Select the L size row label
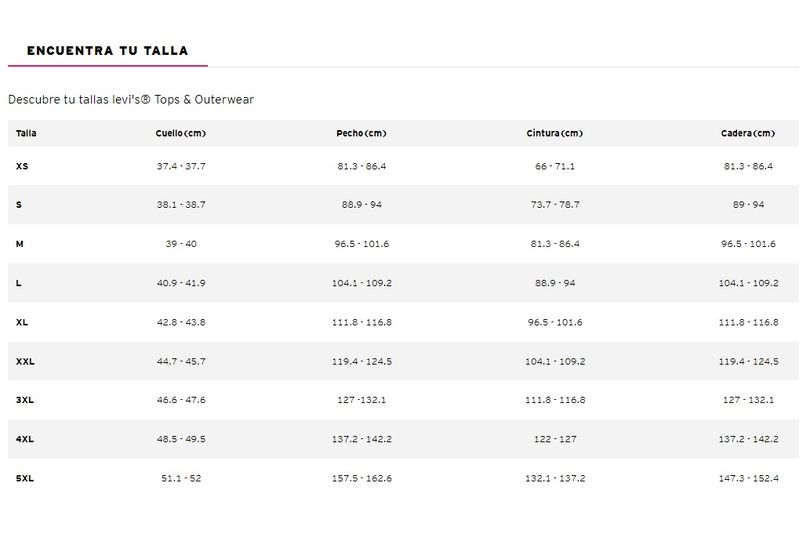Viewport: 800px width, 552px height. [x=19, y=283]
